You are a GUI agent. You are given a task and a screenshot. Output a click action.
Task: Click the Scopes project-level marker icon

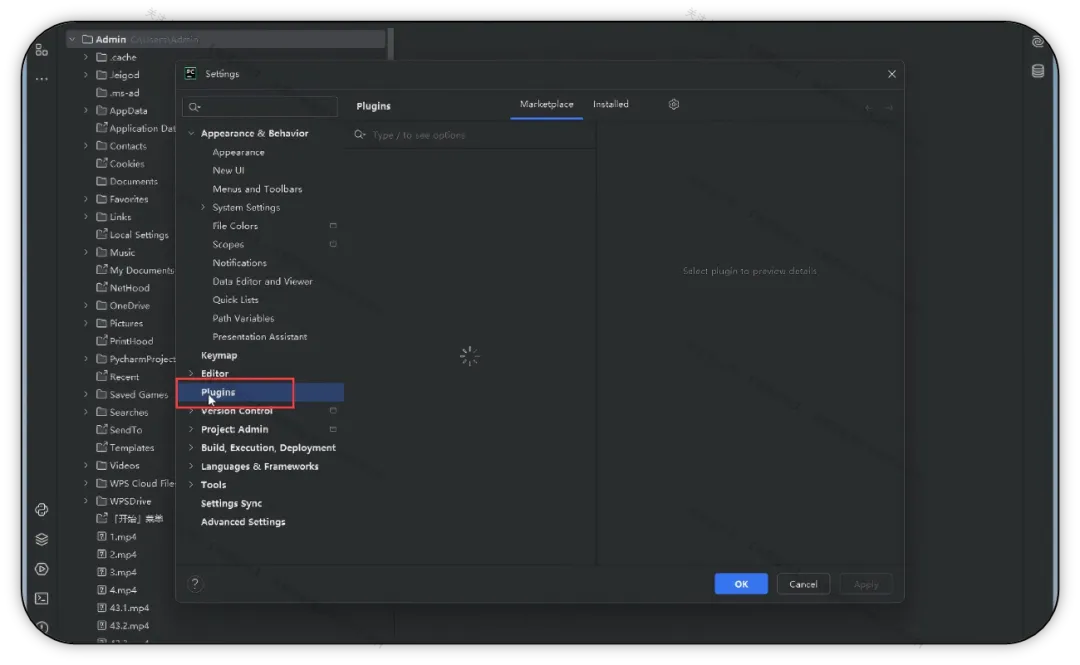point(333,245)
